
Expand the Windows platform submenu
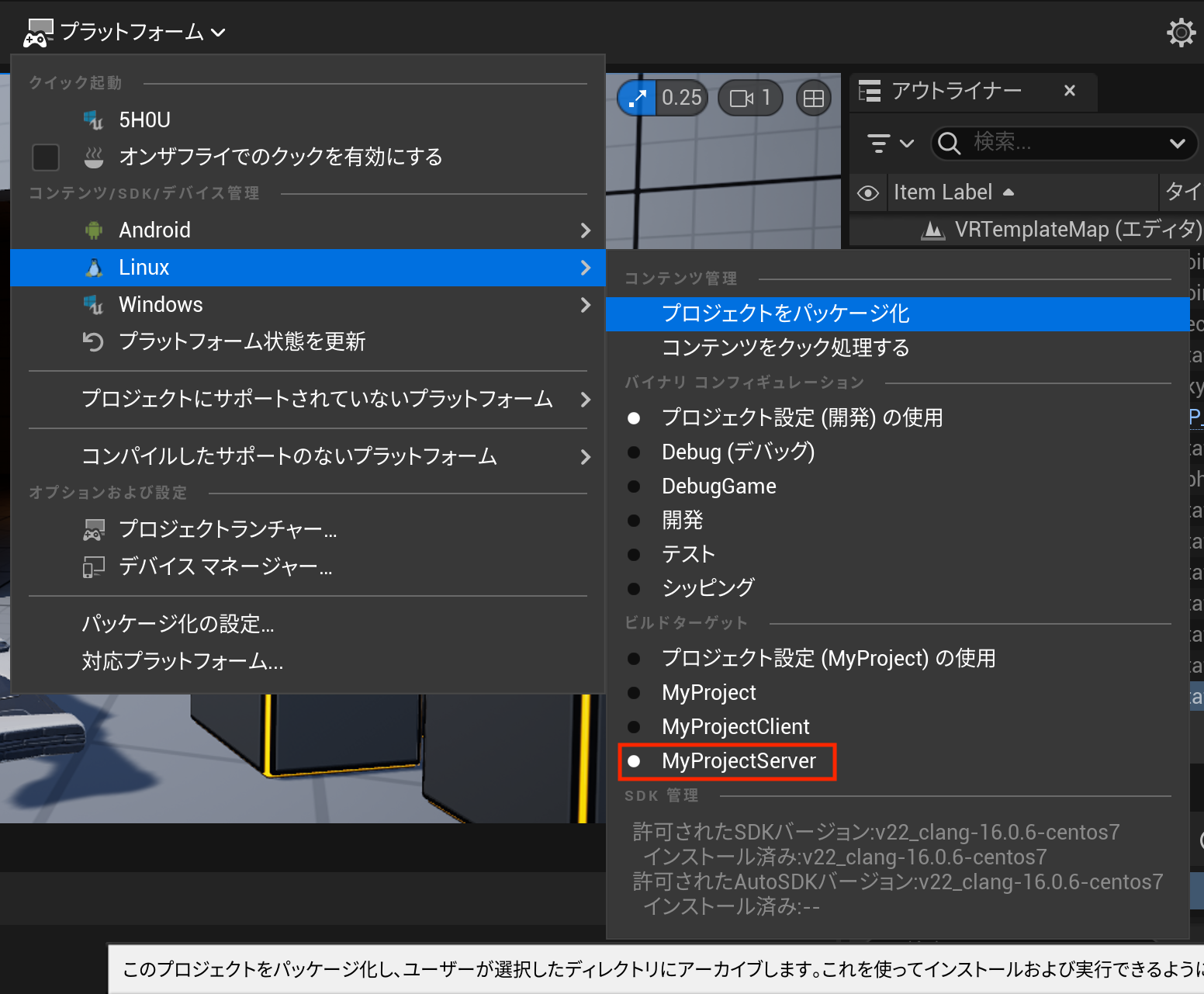click(308, 304)
